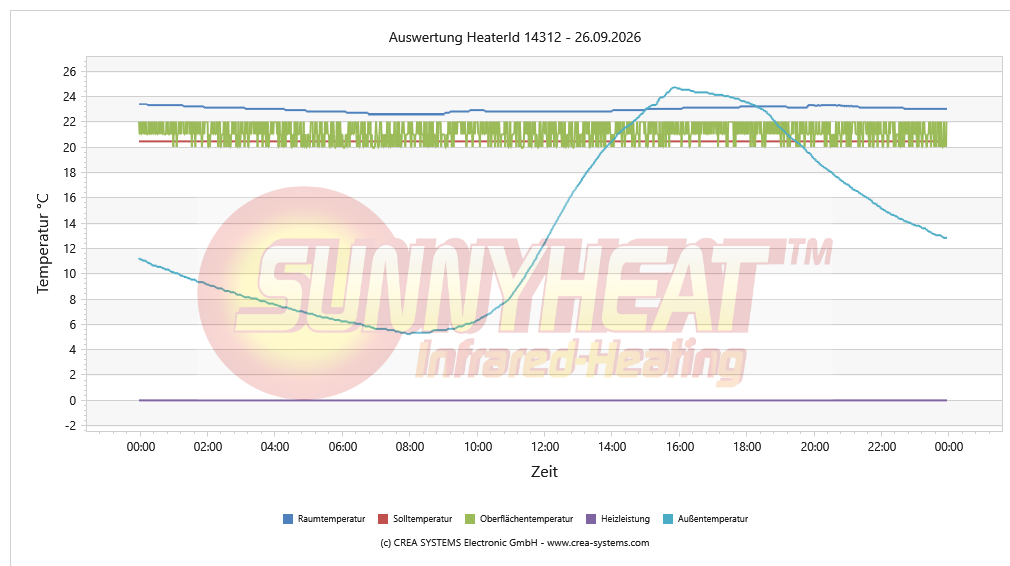The image size is (1010, 566).
Task: Click the 12 value on temperature axis
Action: 70,249
